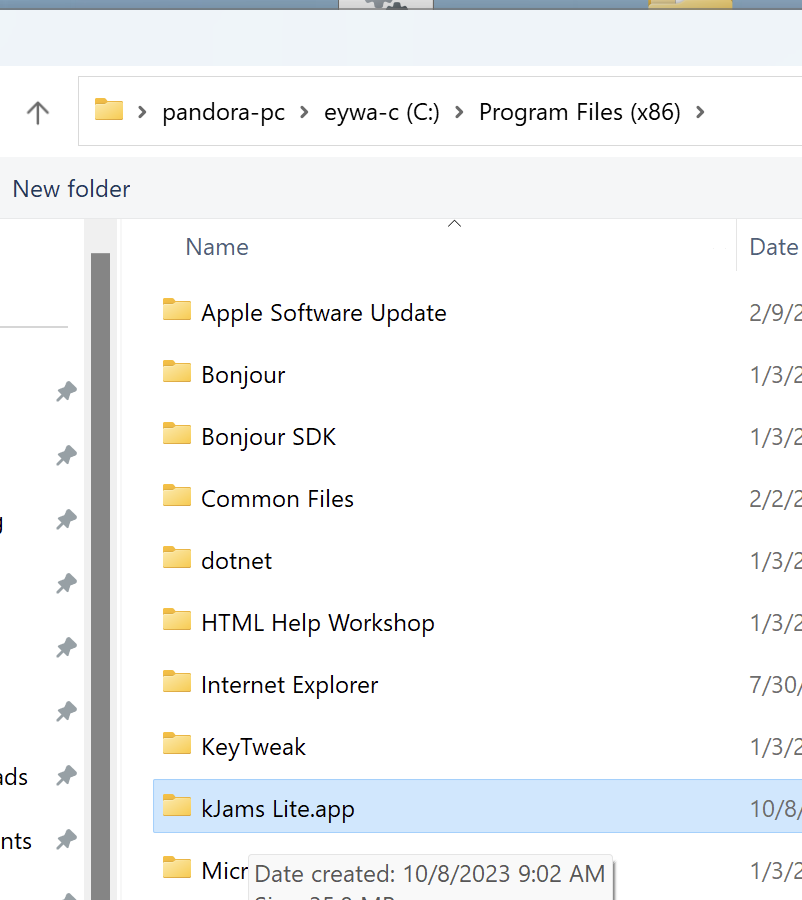
Task: Click the KeyTweak folder name
Action: (x=253, y=747)
